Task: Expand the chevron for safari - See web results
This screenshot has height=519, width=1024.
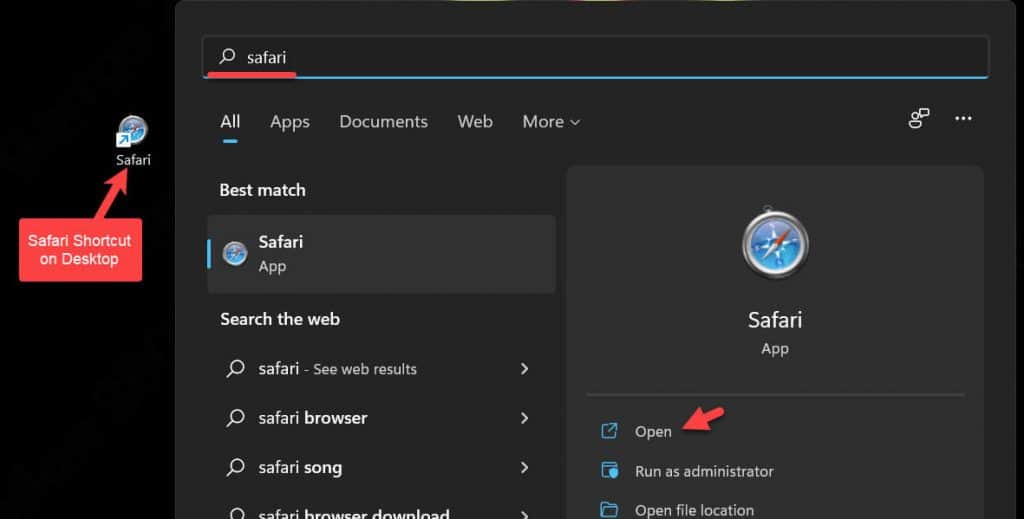Action: pyautogui.click(x=525, y=369)
